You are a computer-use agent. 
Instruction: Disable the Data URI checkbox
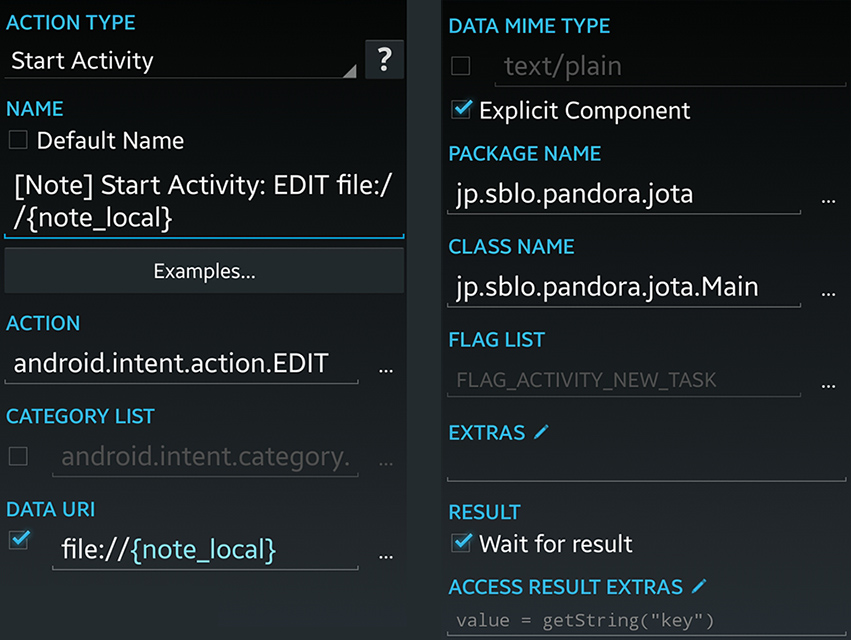(x=19, y=540)
